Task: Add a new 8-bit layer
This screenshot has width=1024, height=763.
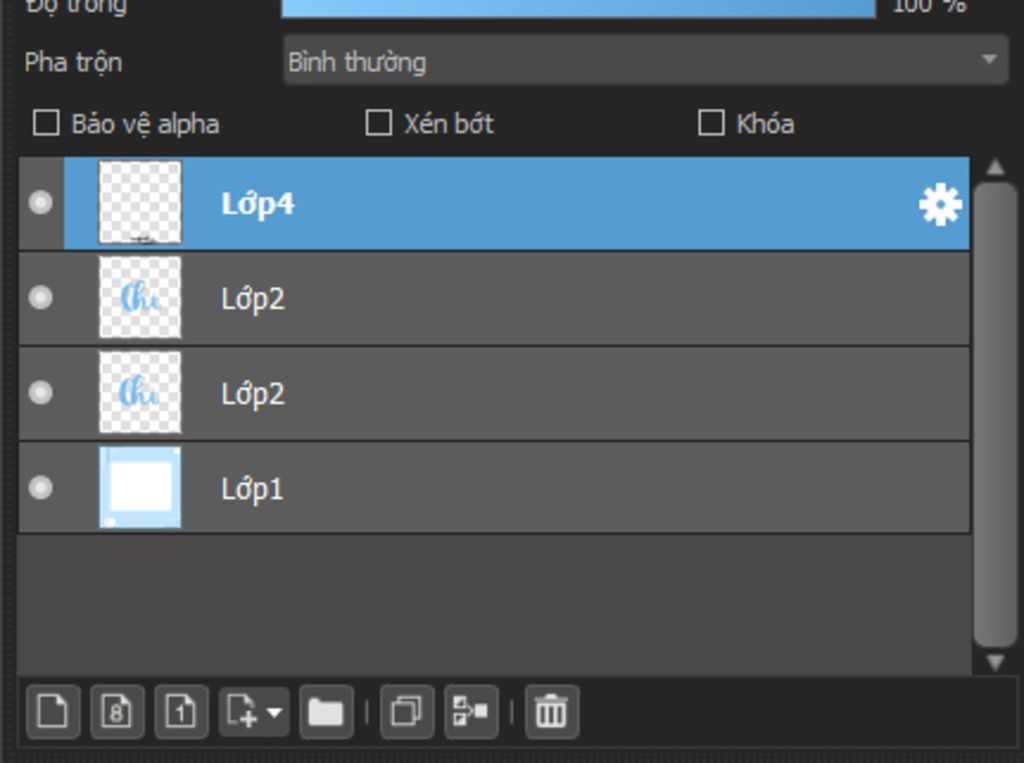Action: [117, 712]
